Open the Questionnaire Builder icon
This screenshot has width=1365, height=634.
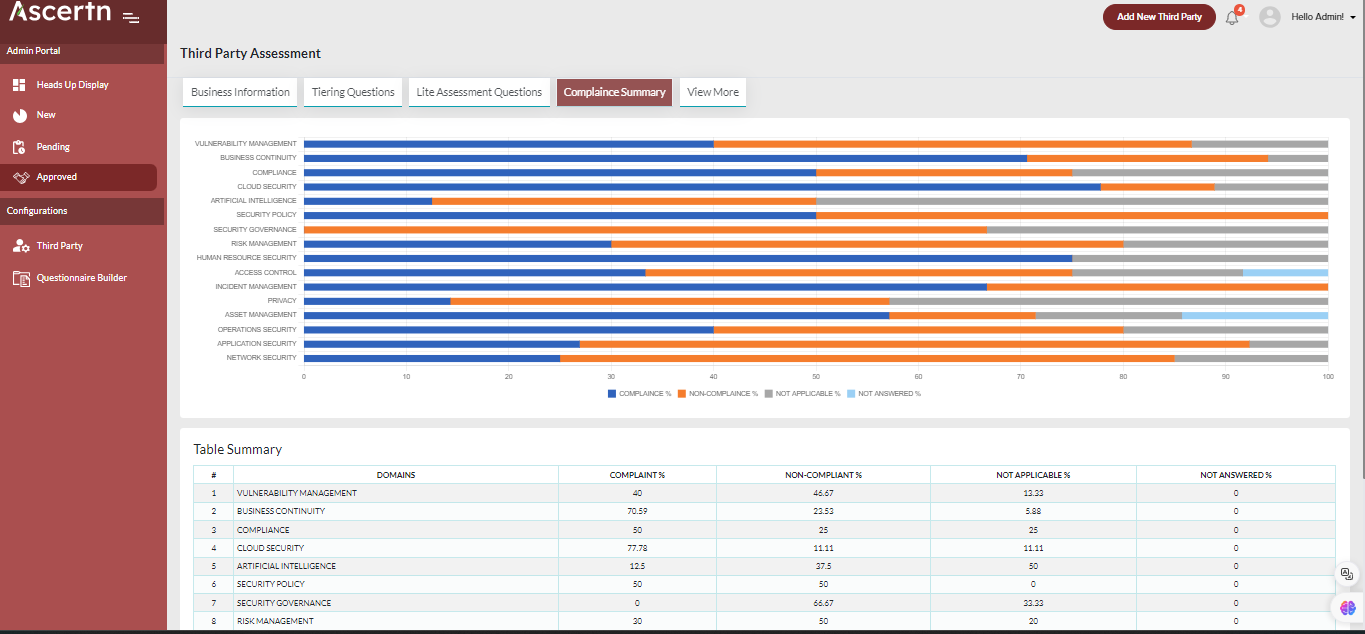20,278
